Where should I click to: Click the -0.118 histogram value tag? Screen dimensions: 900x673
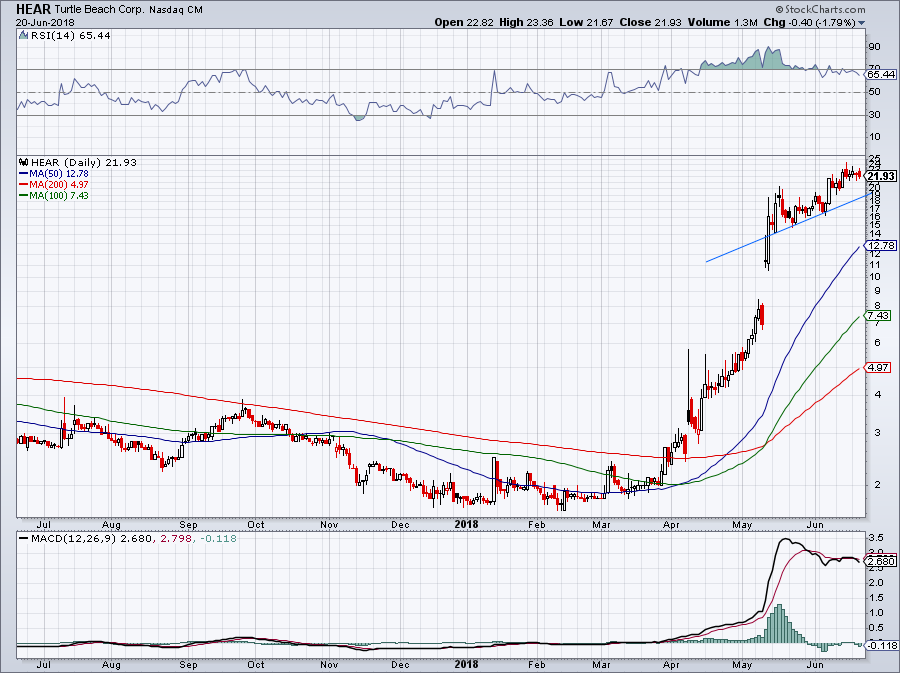pos(878,645)
